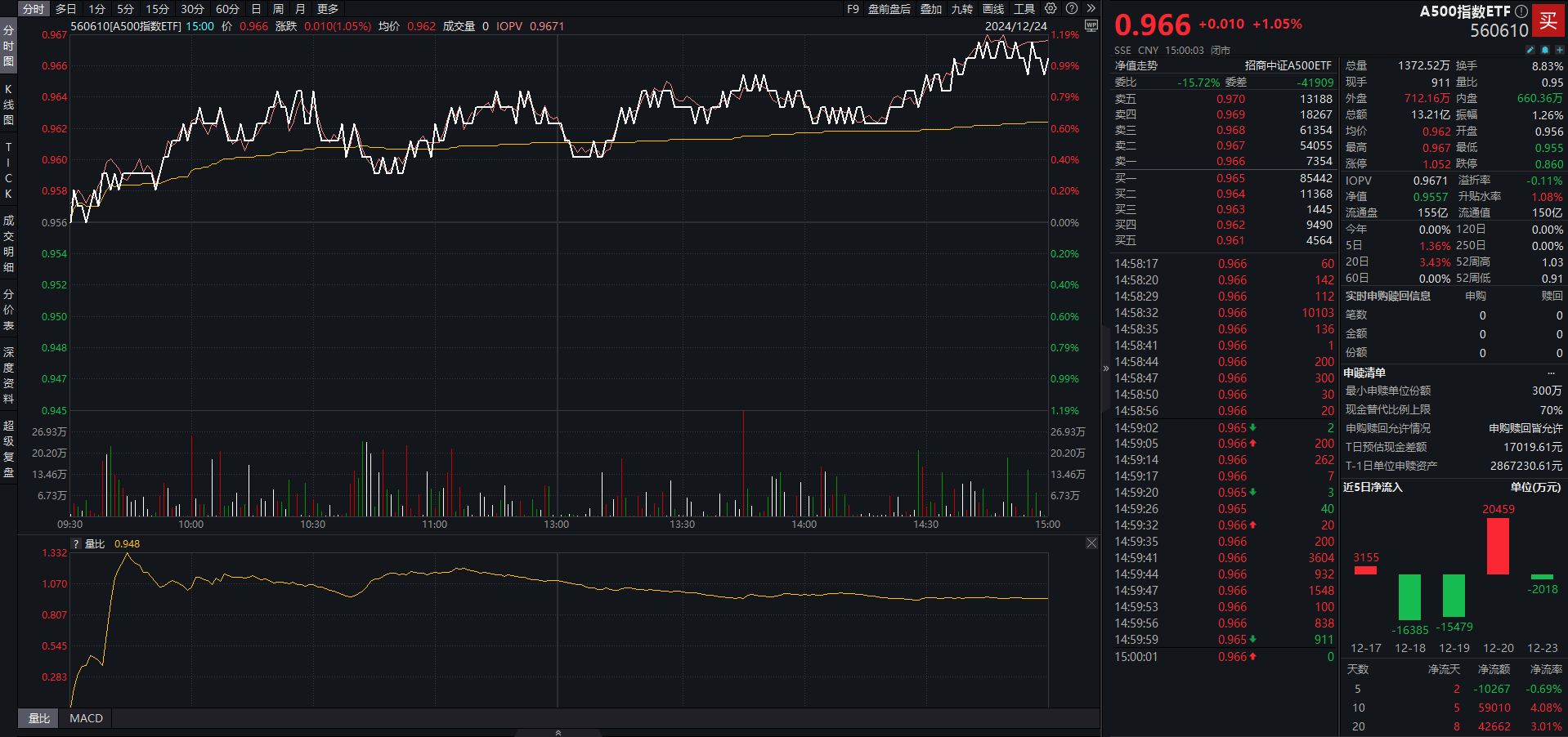Open chart settings gear icon
The width and height of the screenshot is (1568, 737).
(1051, 8)
